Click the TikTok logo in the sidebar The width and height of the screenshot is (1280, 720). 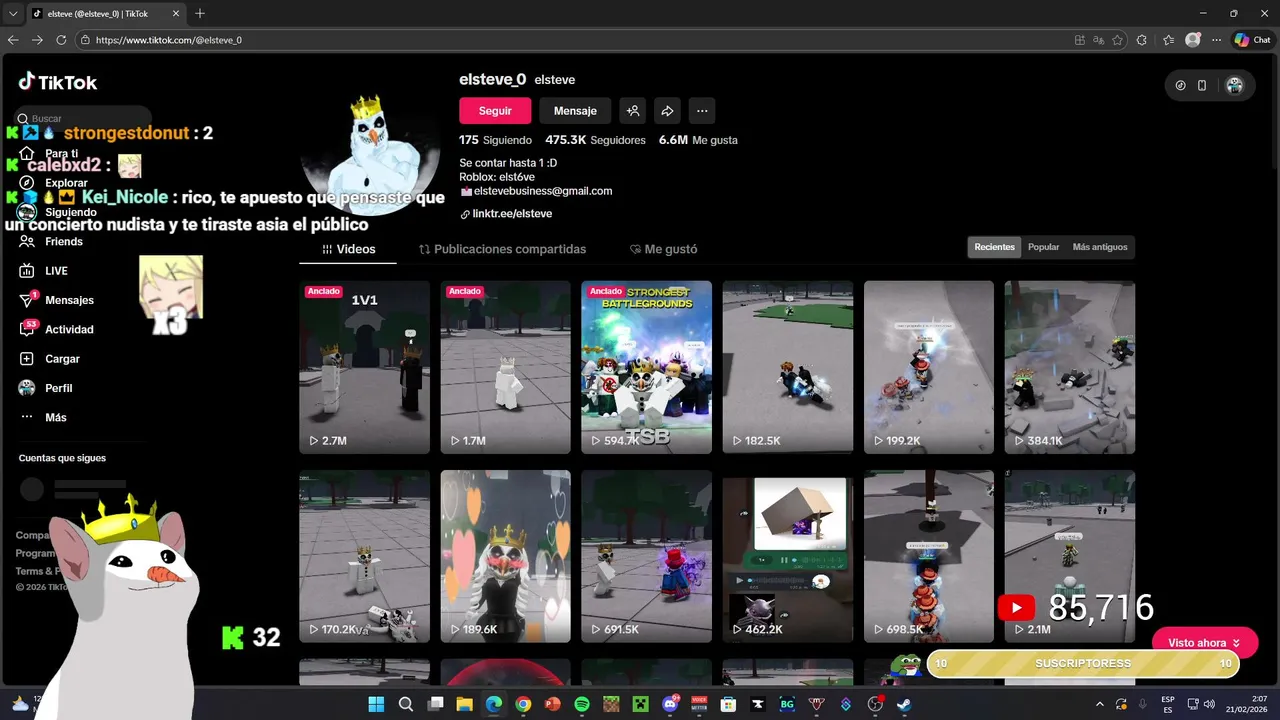pyautogui.click(x=57, y=82)
